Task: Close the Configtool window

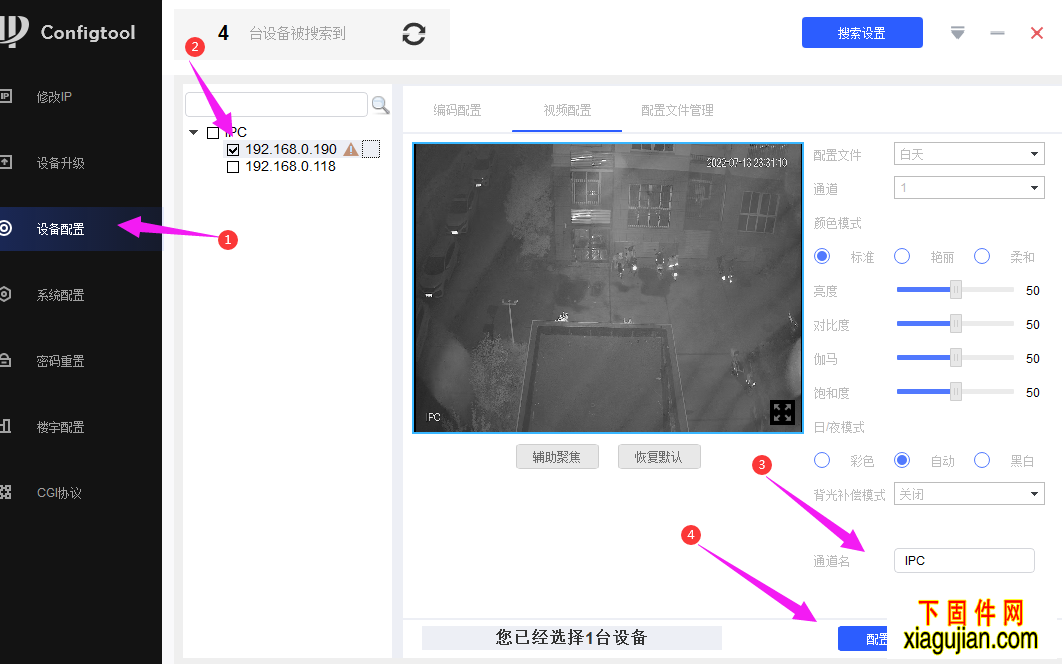Action: click(x=1036, y=33)
